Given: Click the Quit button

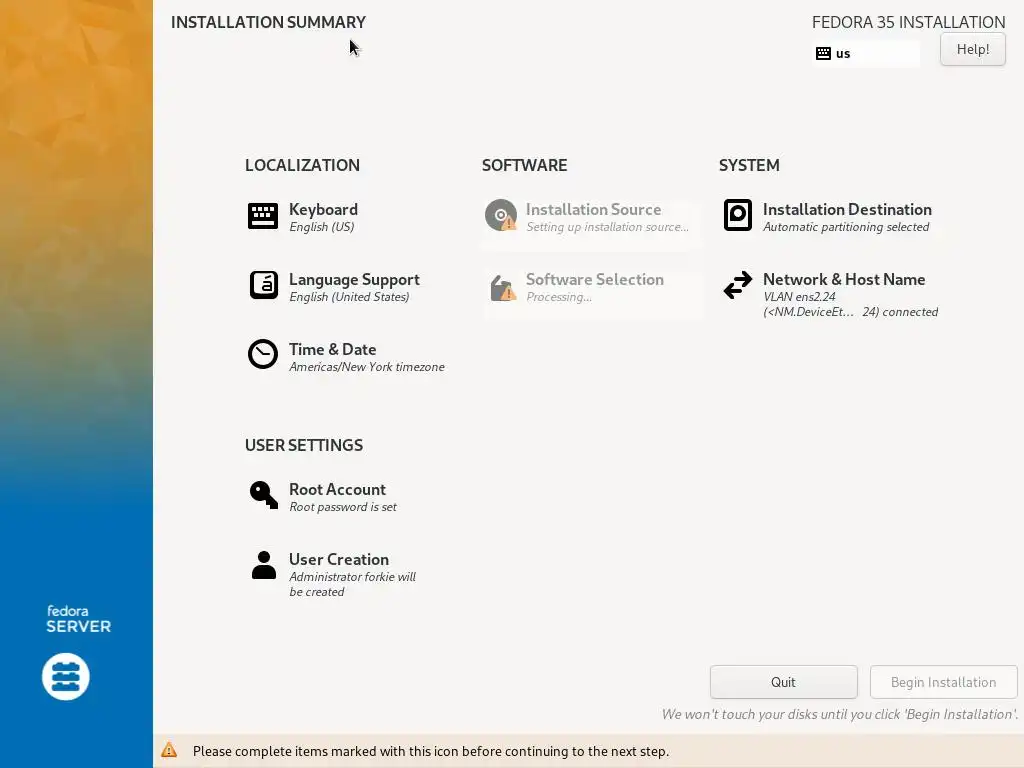Looking at the screenshot, I should (784, 682).
